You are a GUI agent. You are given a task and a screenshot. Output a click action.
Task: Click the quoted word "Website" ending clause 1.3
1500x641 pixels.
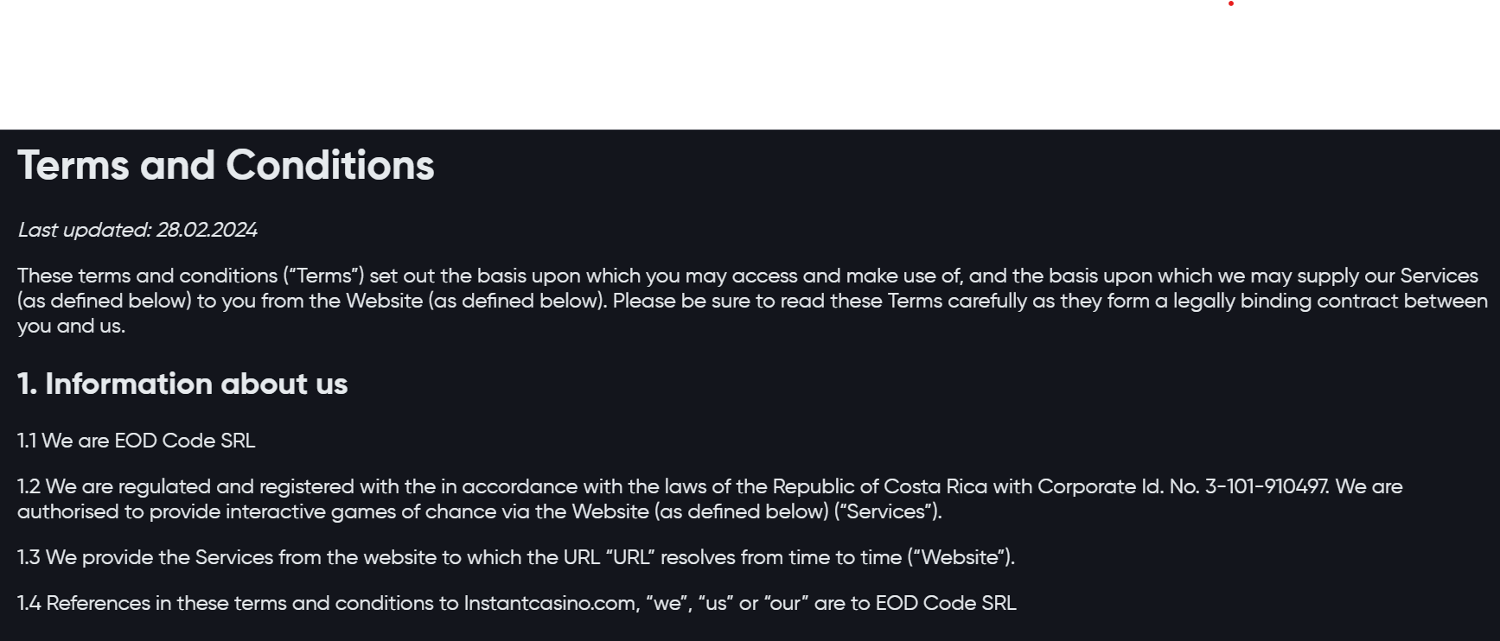(x=959, y=558)
